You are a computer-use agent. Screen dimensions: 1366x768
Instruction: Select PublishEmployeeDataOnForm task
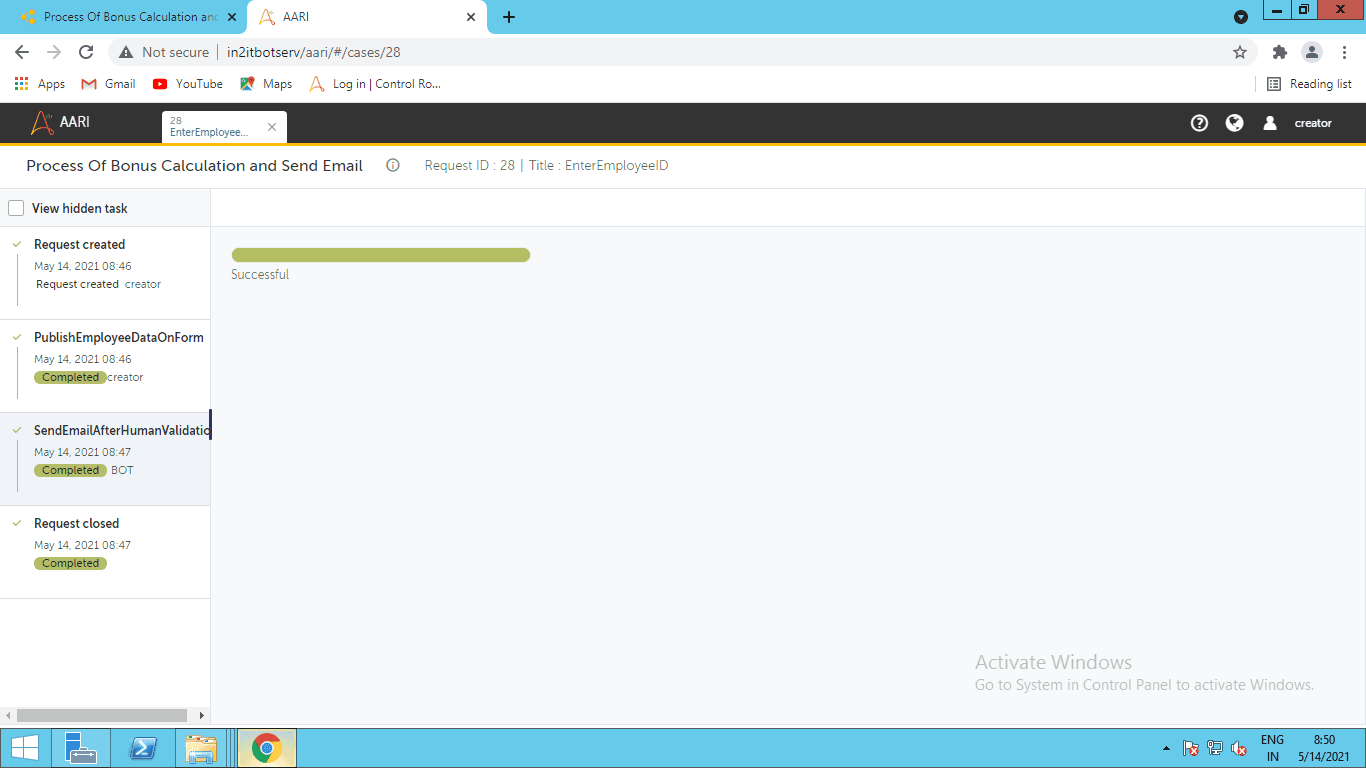(x=105, y=366)
